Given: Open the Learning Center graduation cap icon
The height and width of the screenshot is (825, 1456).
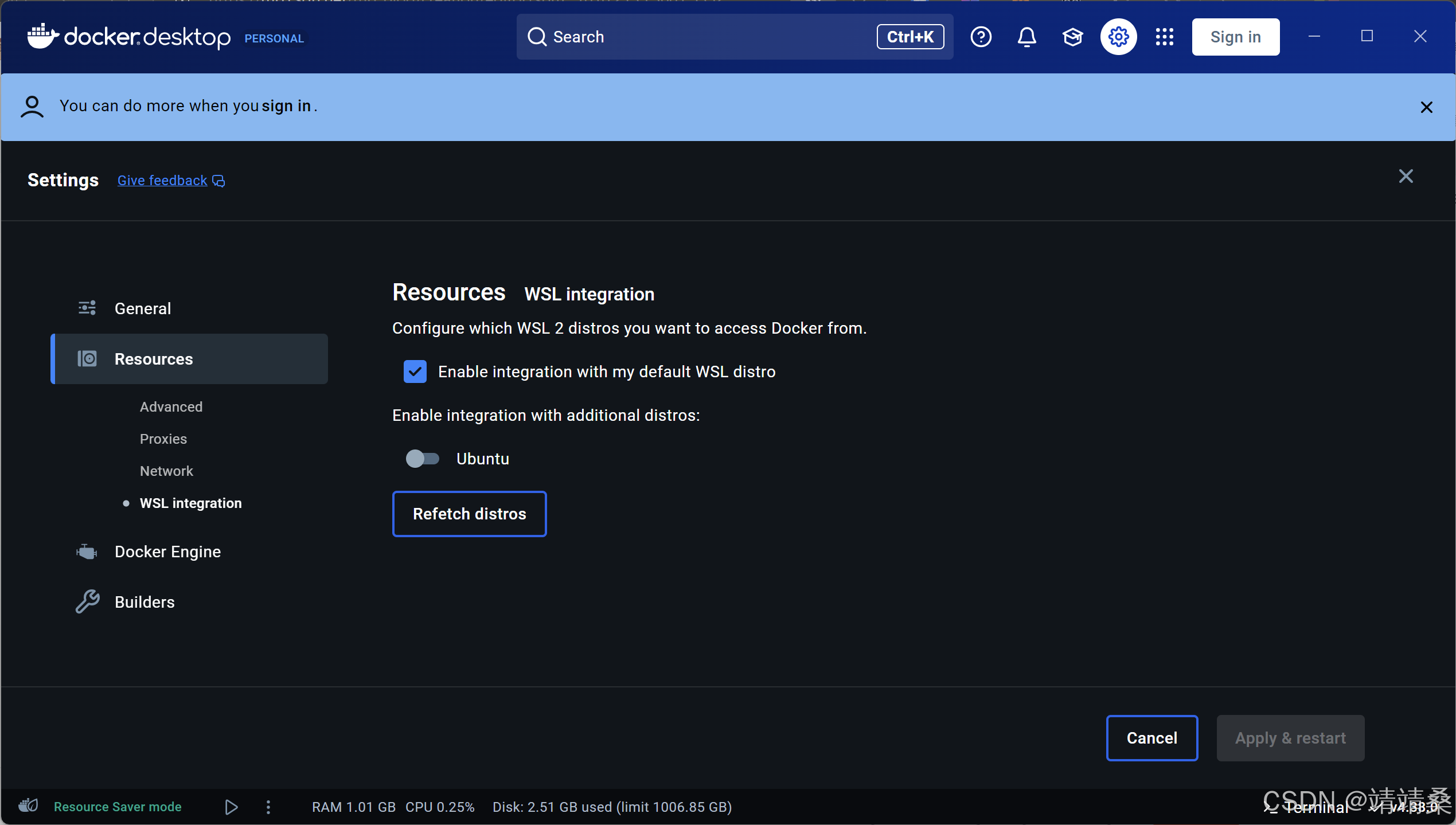Looking at the screenshot, I should 1072,37.
